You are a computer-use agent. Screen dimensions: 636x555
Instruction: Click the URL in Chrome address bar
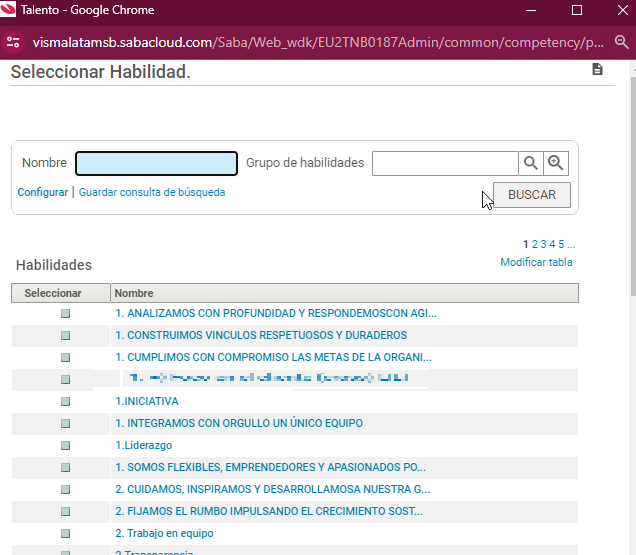pos(318,42)
